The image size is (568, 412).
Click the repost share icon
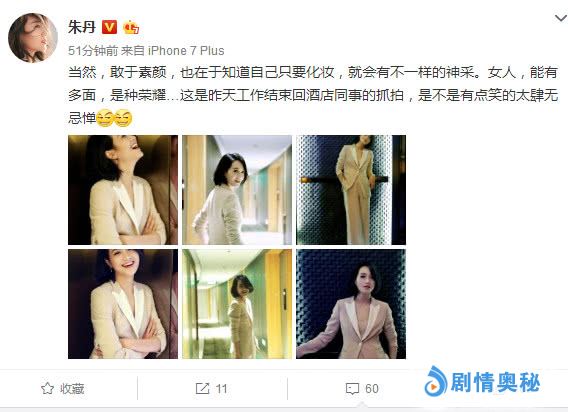[202, 388]
